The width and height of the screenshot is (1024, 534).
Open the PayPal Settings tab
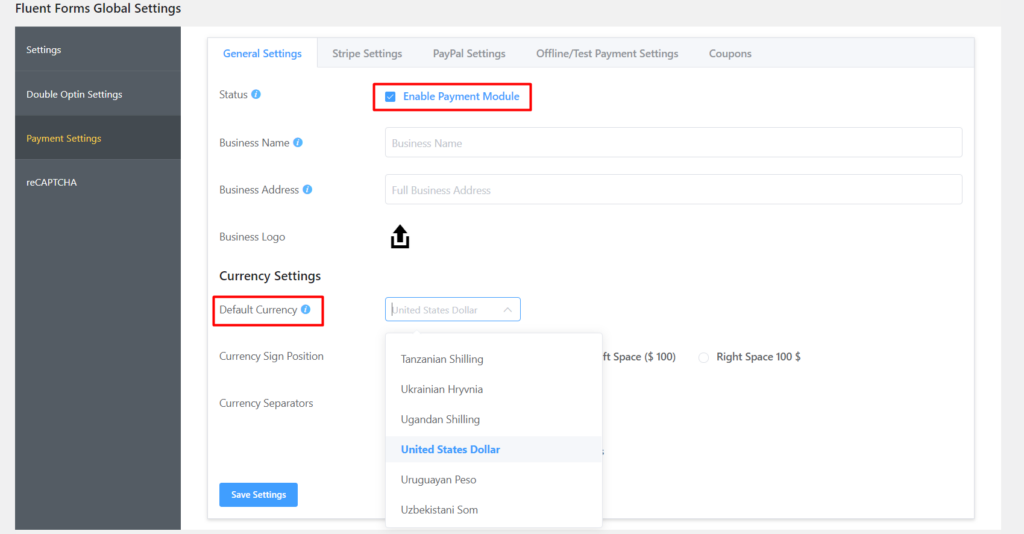coord(469,54)
